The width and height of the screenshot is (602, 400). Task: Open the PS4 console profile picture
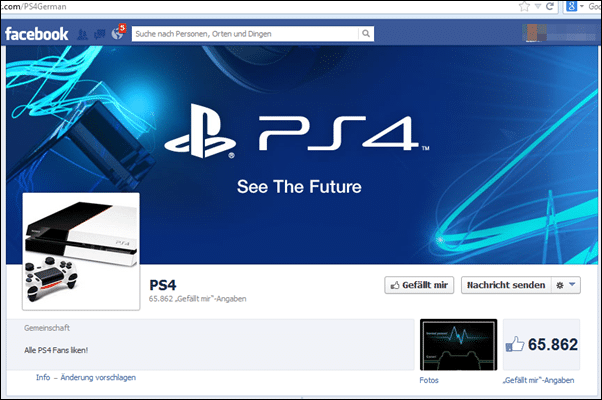81,251
